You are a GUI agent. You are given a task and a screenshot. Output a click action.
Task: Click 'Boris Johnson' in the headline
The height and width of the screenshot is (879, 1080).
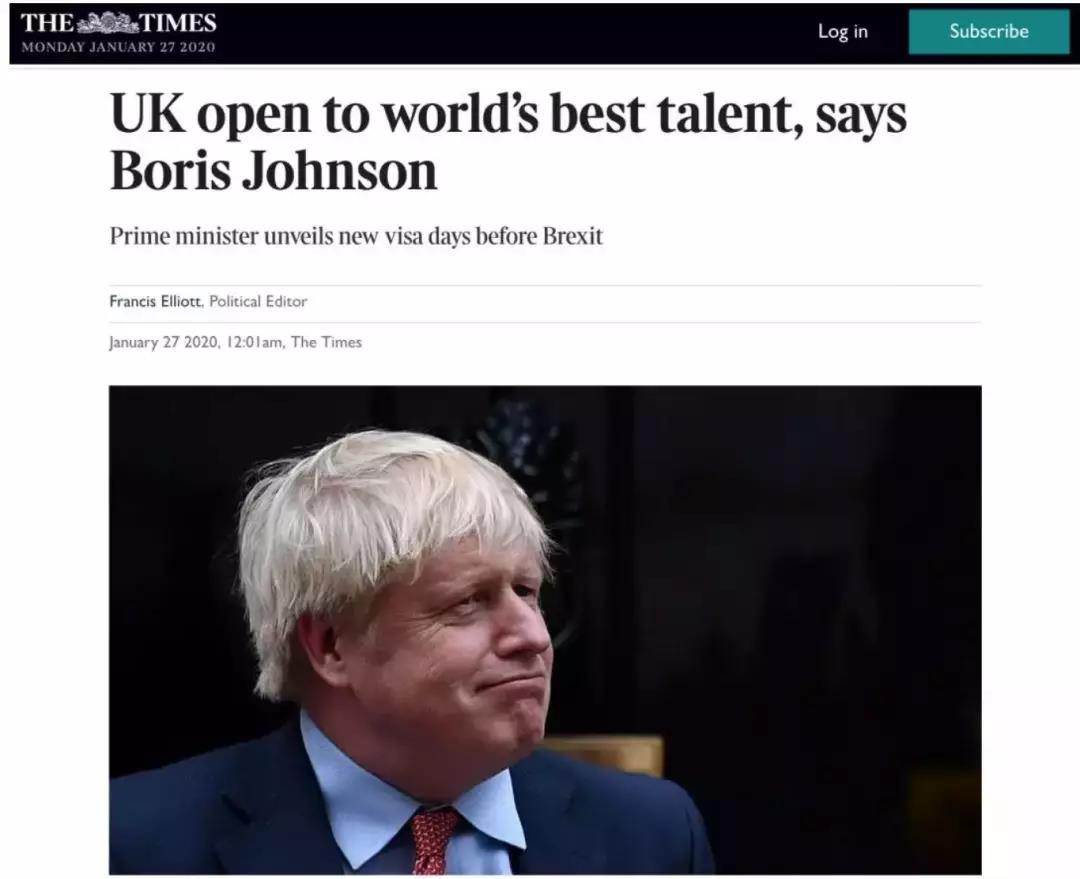(x=273, y=171)
